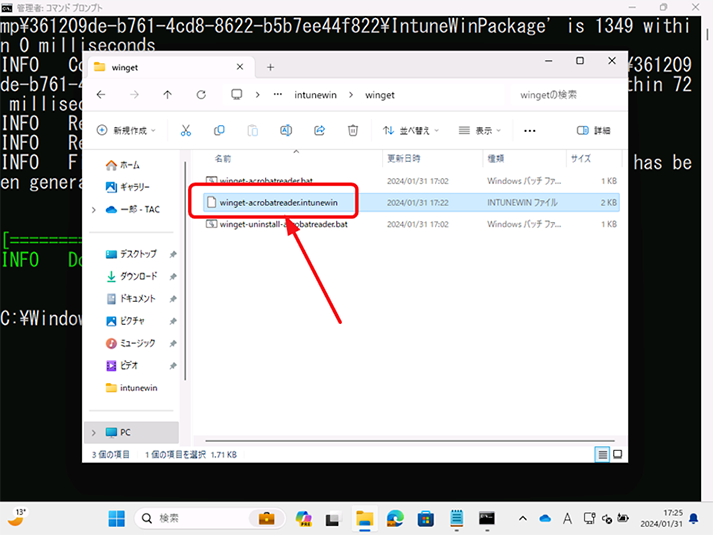This screenshot has height=535, width=713.
Task: Expand the hidden breadcrumb ellipsis
Action: tap(277, 95)
